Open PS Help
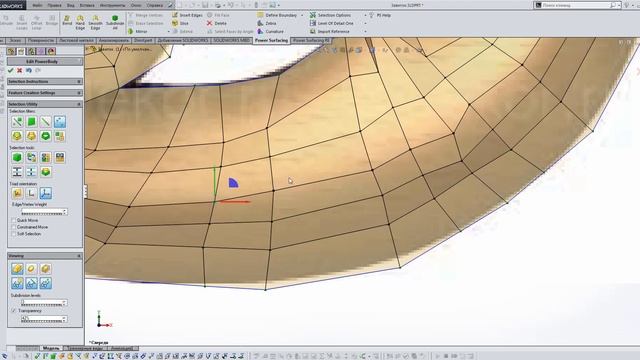The width and height of the screenshot is (640, 360). pos(380,15)
